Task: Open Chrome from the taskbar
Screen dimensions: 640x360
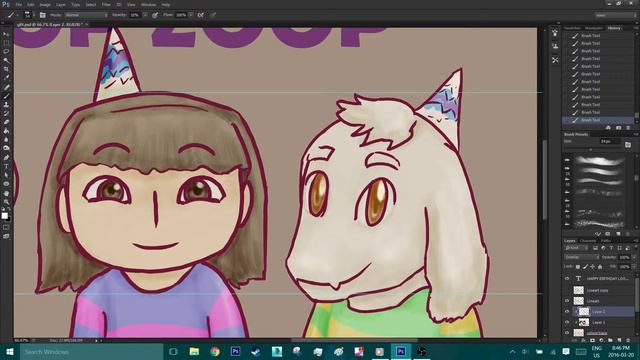Action: 215,351
